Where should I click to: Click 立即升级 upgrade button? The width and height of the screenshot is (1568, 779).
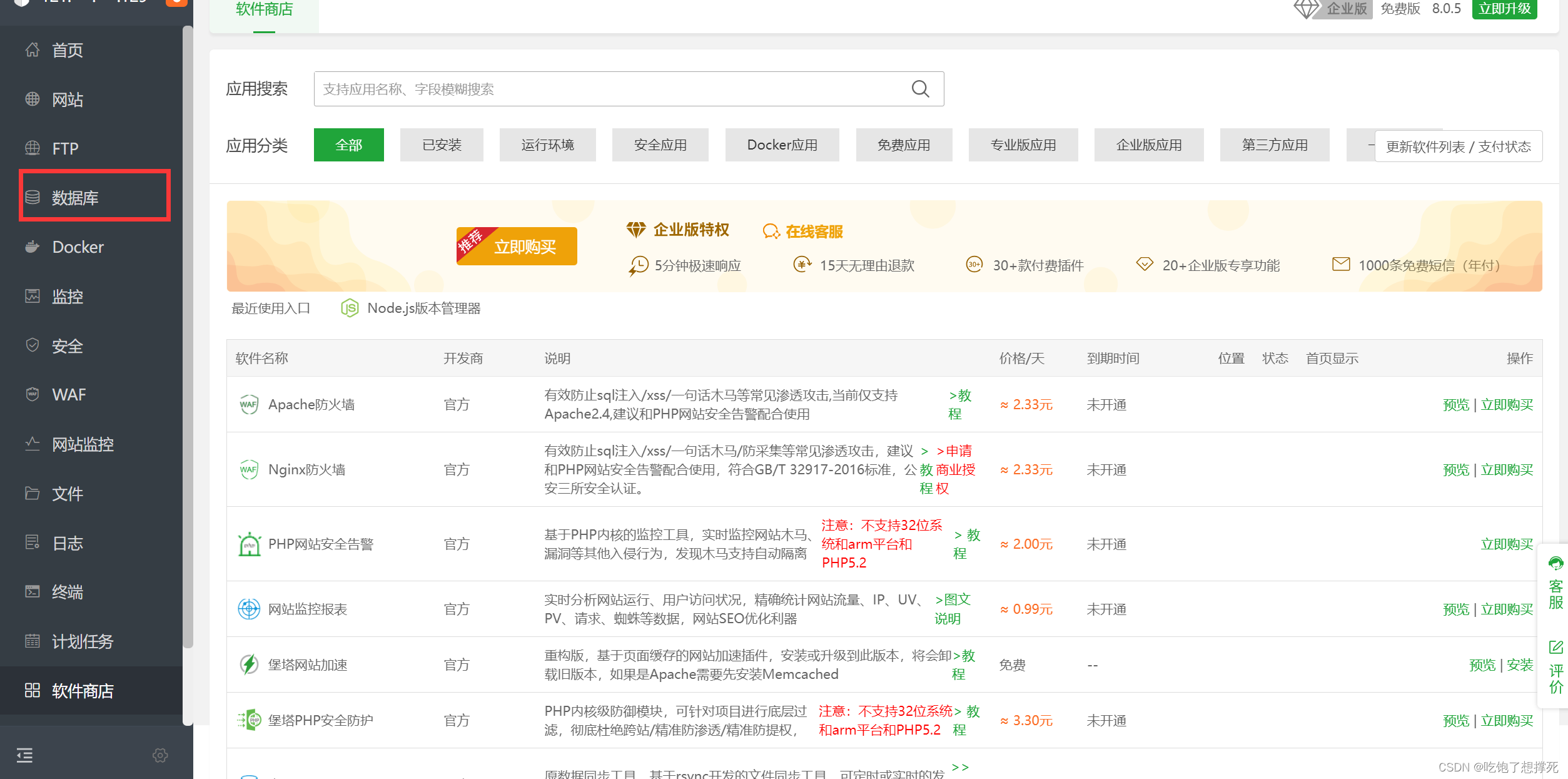(x=1504, y=9)
